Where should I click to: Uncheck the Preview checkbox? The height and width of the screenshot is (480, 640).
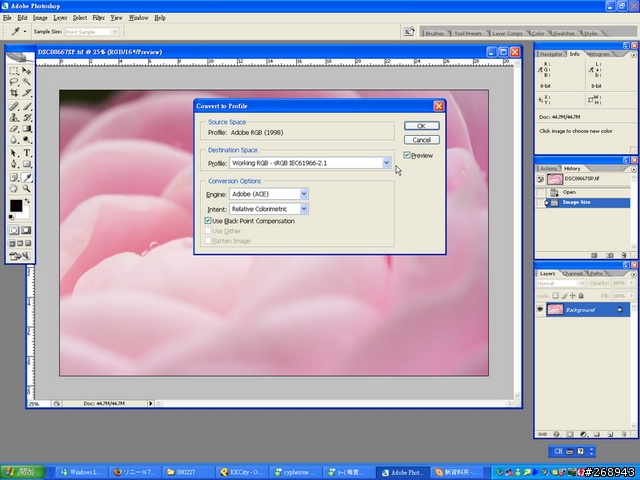407,155
